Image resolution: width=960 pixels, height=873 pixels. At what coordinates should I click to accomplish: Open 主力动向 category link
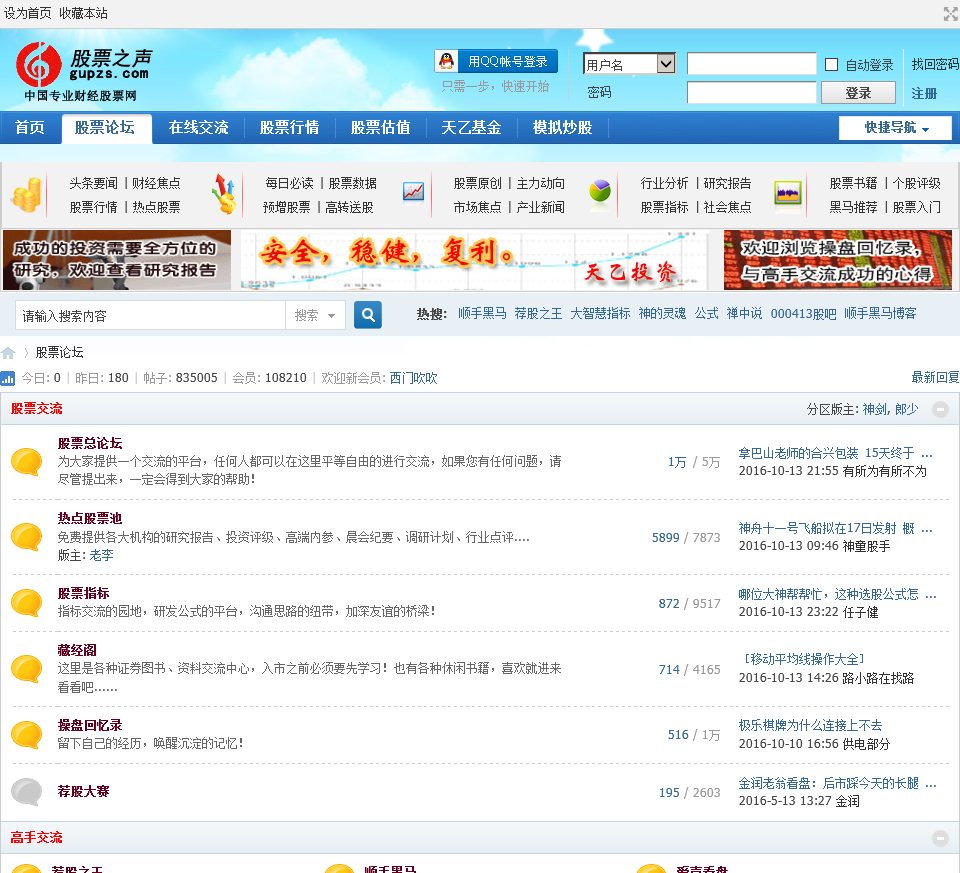[541, 183]
